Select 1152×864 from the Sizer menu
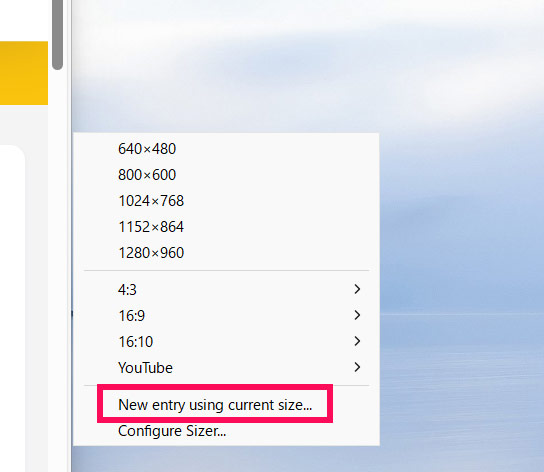 (x=226, y=227)
